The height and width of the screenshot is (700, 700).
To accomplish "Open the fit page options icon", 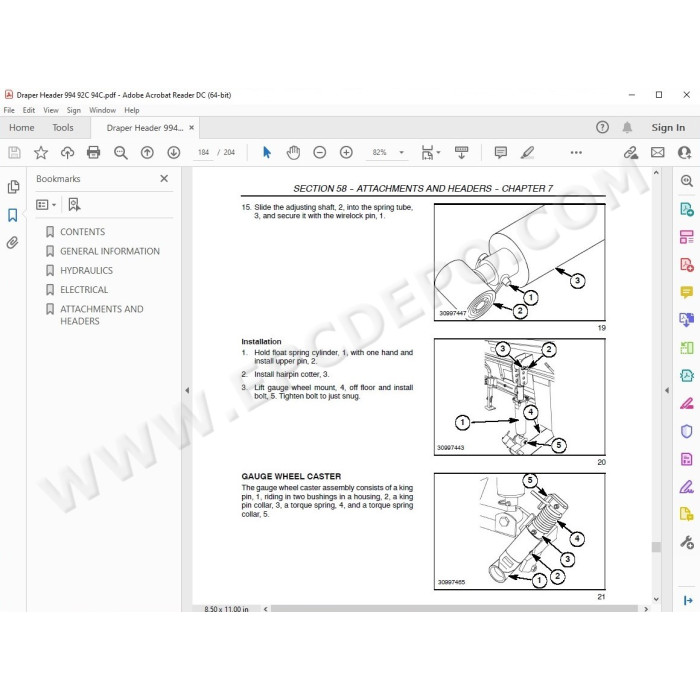I will tap(430, 153).
